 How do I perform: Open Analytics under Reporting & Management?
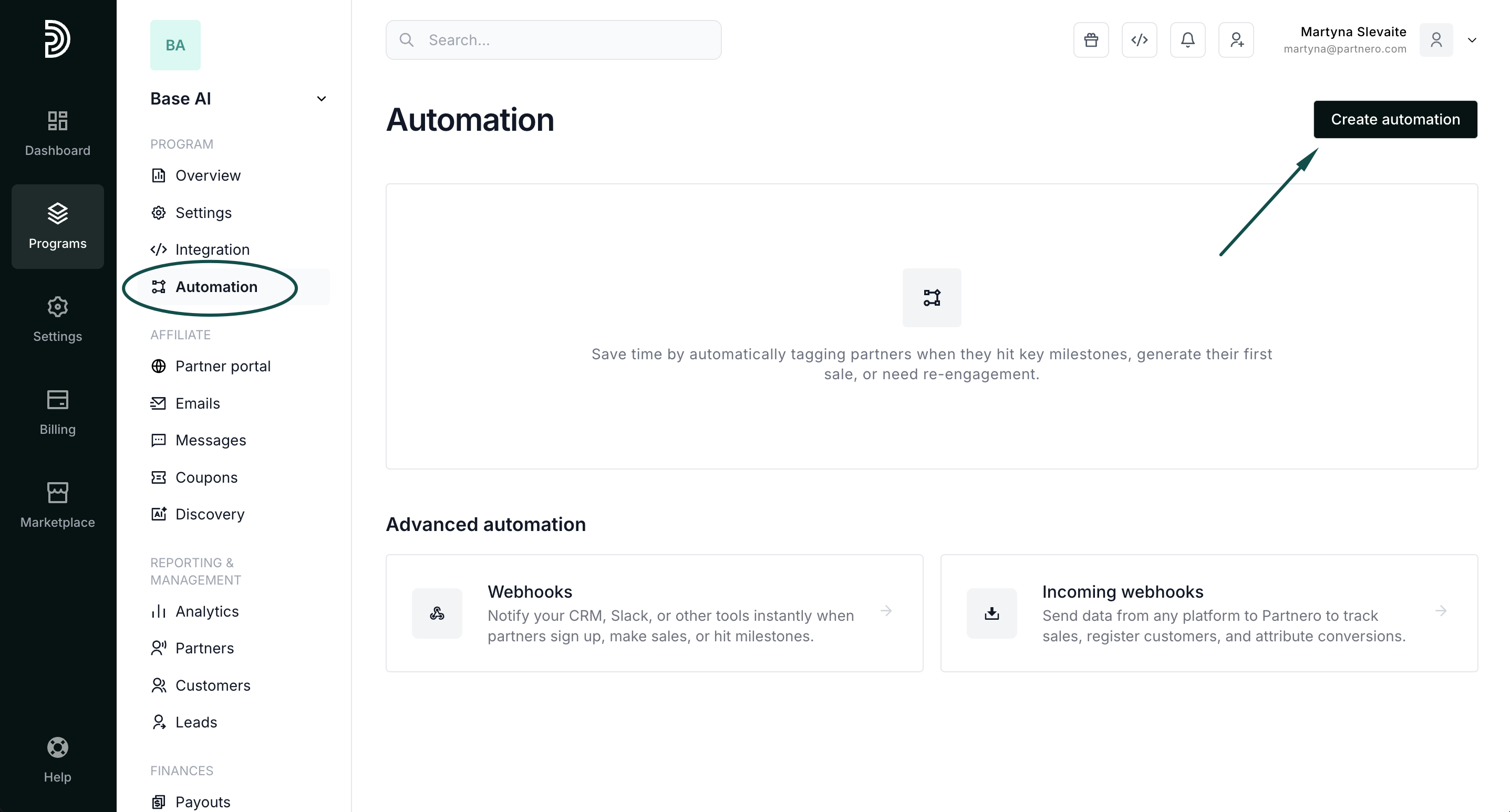207,611
